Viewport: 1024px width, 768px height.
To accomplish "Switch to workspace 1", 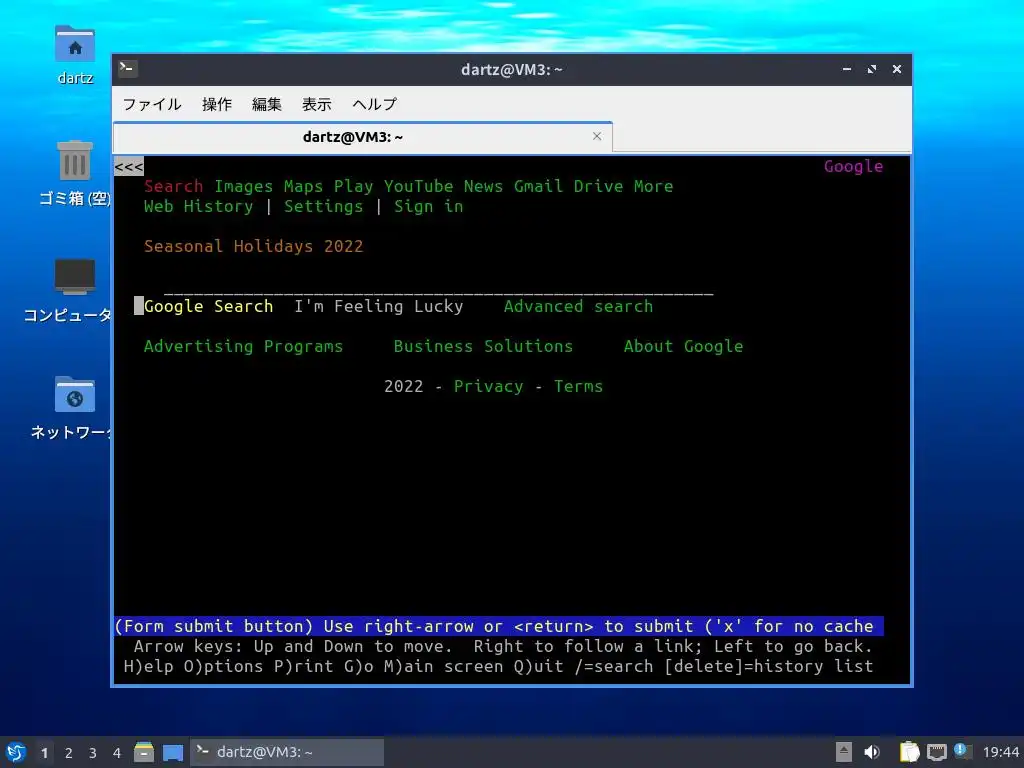I will tap(44, 752).
